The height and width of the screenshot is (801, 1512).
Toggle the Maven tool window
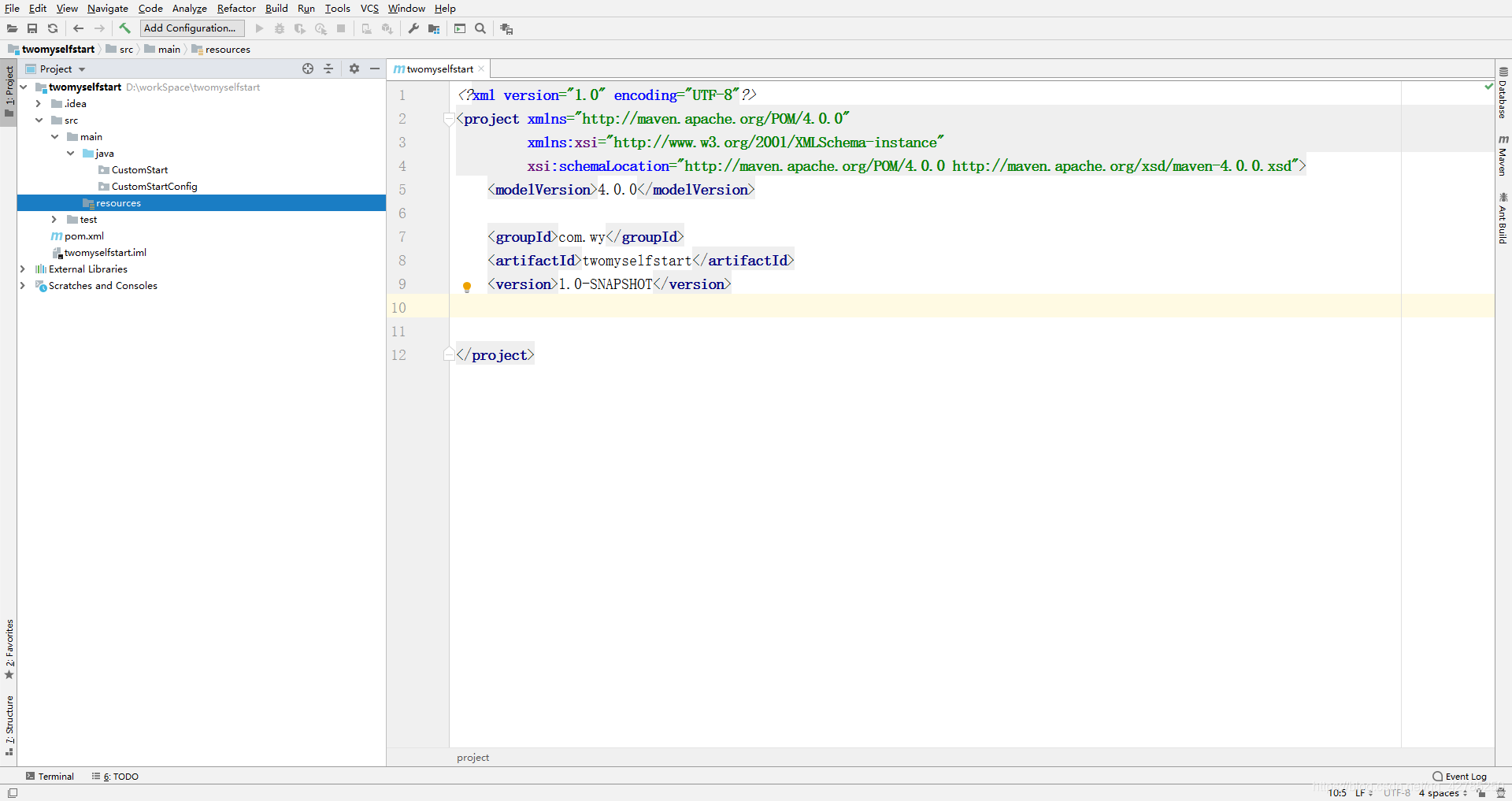1503,155
